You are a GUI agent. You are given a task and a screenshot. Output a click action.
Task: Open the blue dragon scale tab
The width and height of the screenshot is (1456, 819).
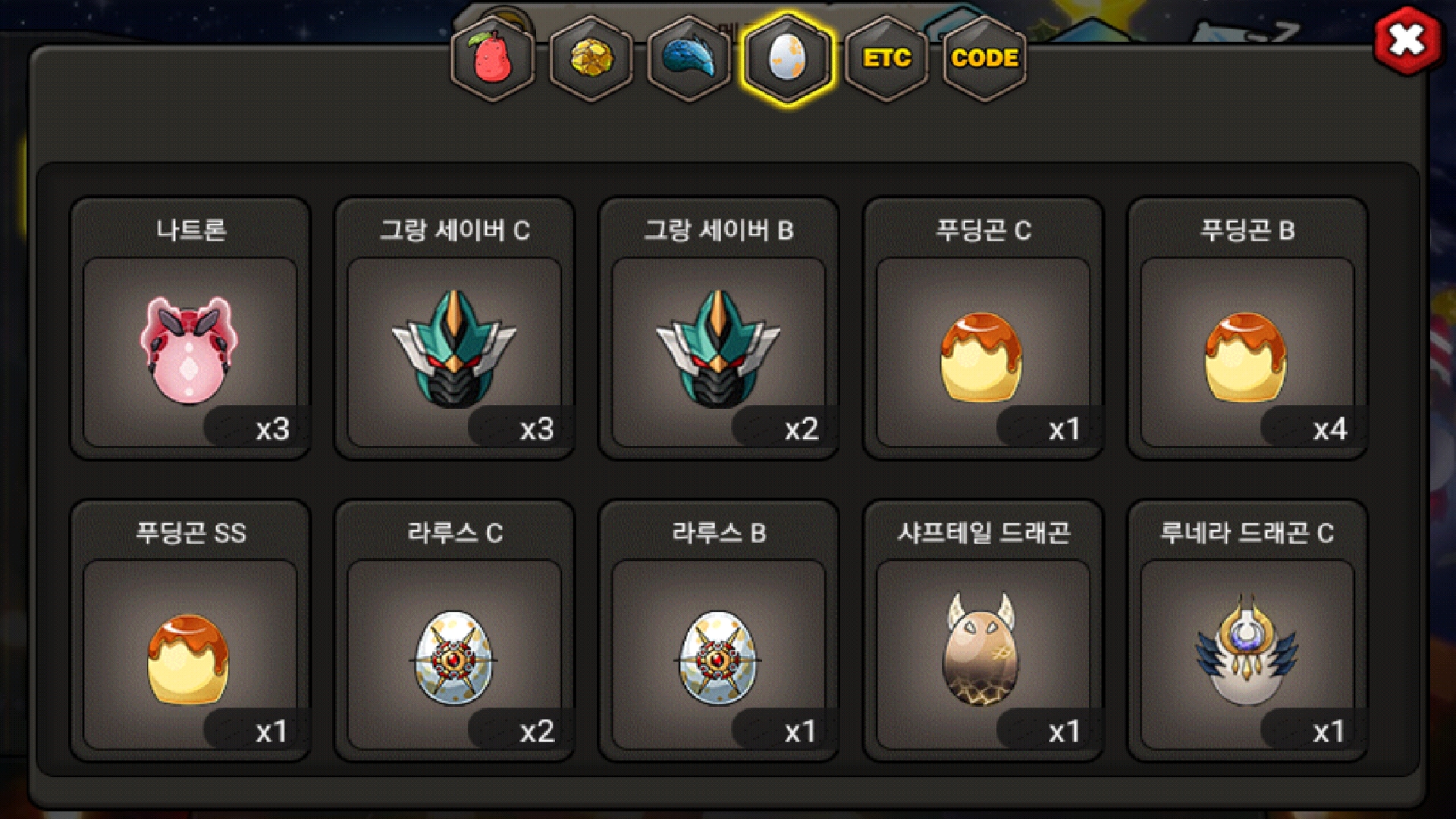coord(689,59)
